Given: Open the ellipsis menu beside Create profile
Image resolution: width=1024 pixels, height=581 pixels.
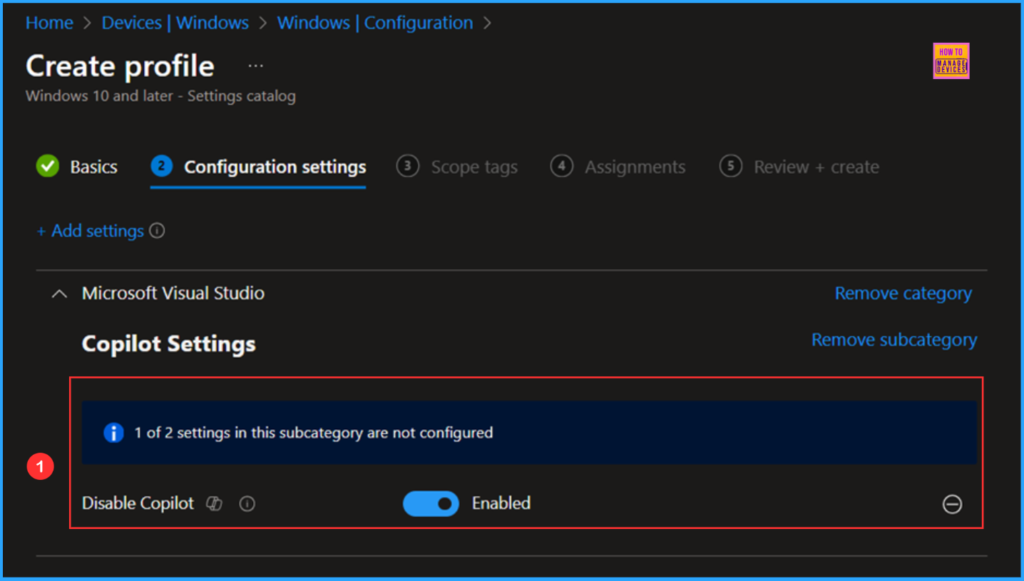Looking at the screenshot, I should 255,67.
